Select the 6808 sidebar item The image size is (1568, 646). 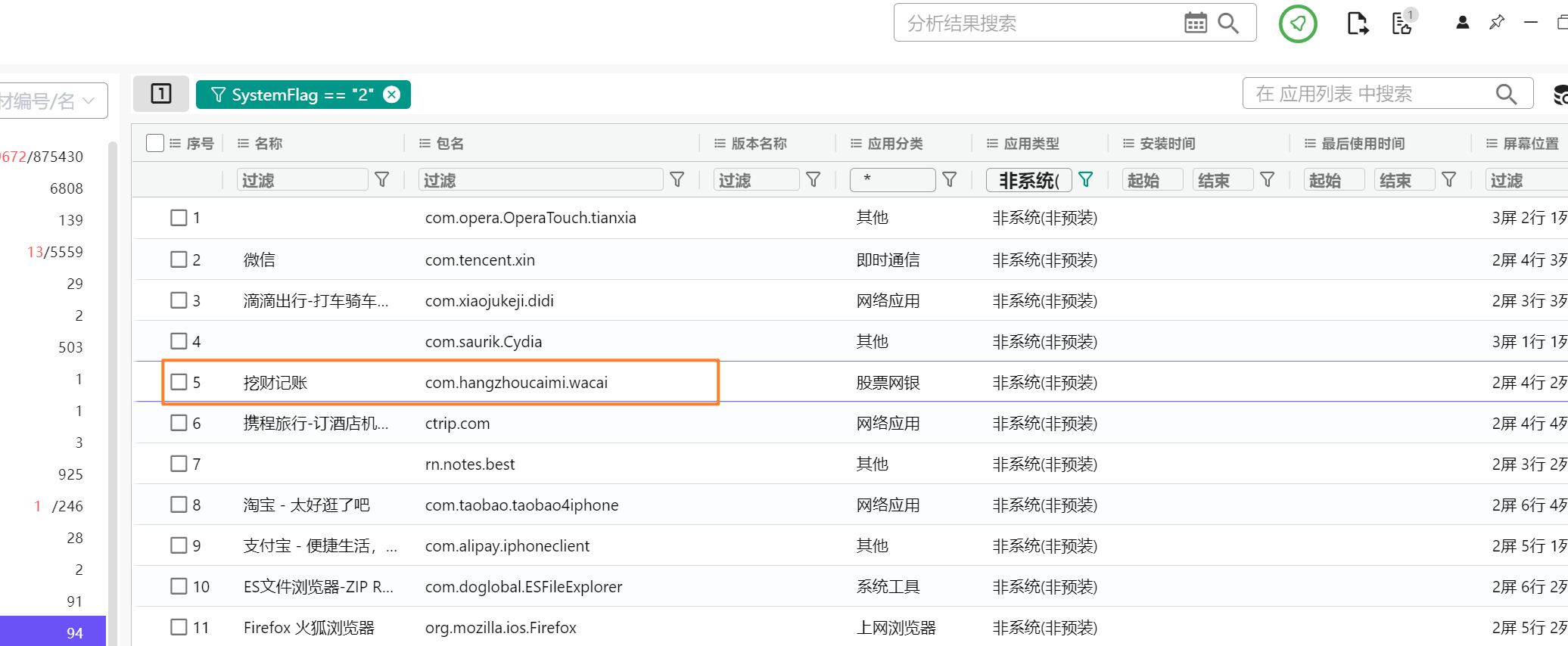(x=66, y=188)
